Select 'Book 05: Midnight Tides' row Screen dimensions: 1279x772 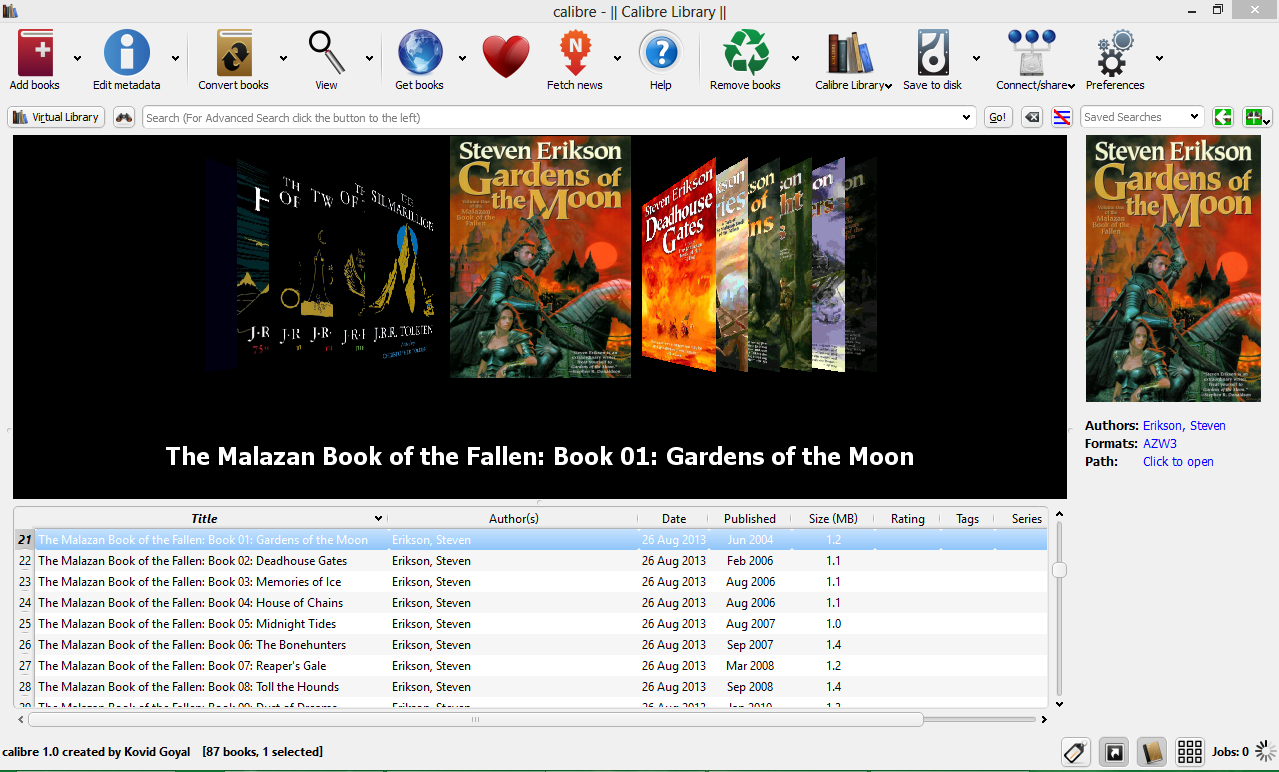click(x=541, y=624)
